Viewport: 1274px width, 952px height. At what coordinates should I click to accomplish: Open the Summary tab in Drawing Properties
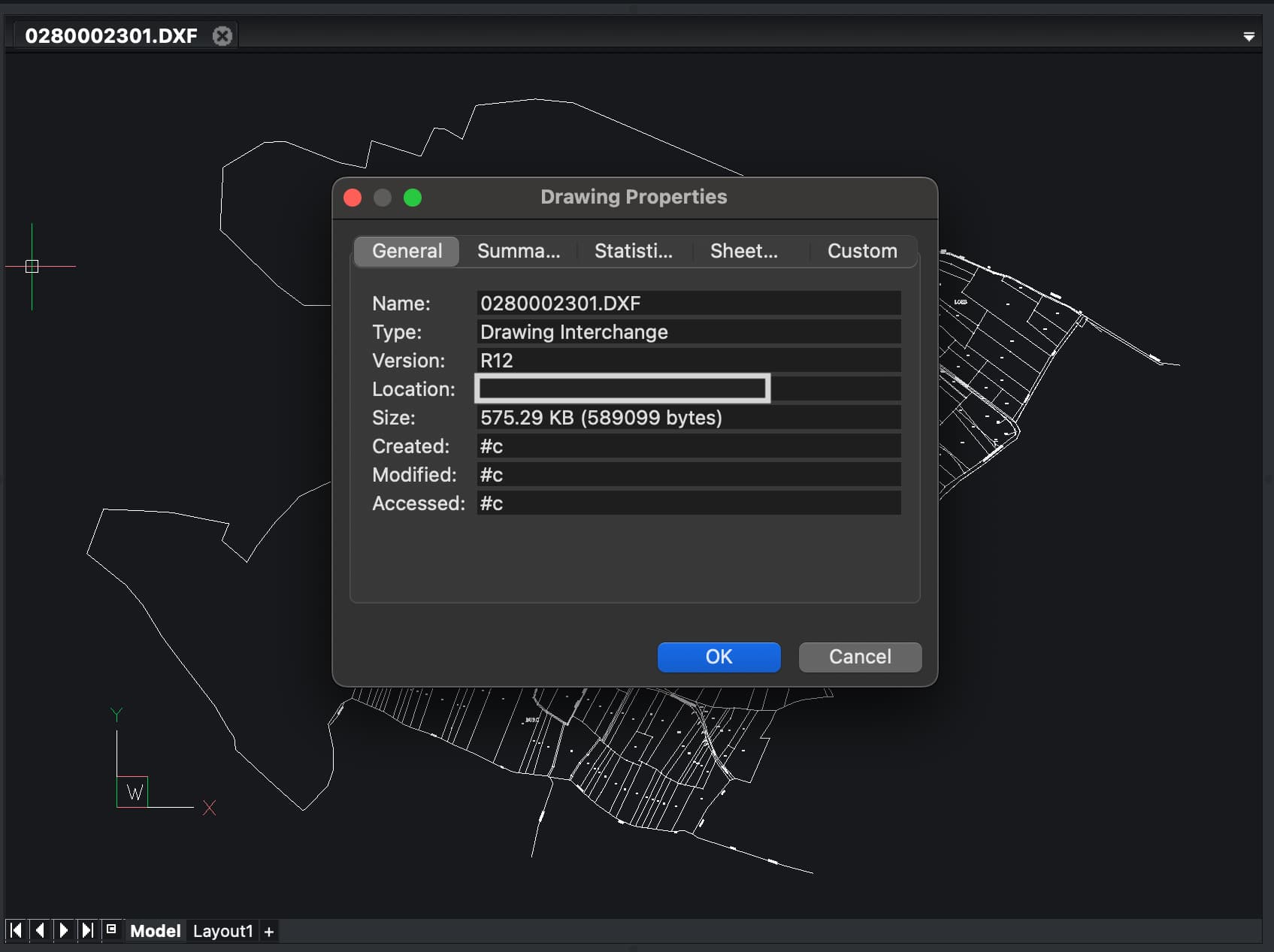tap(519, 251)
